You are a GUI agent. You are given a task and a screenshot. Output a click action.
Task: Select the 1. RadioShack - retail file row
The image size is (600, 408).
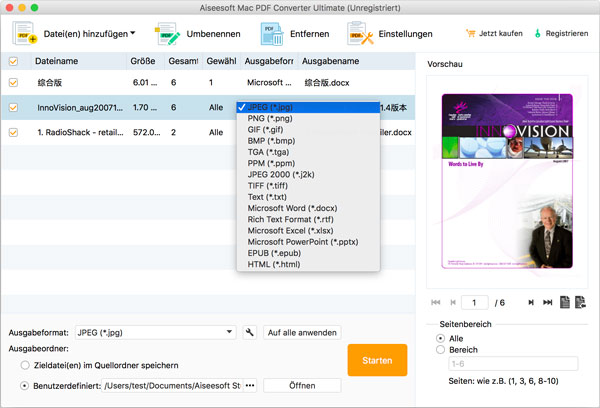tap(208, 132)
